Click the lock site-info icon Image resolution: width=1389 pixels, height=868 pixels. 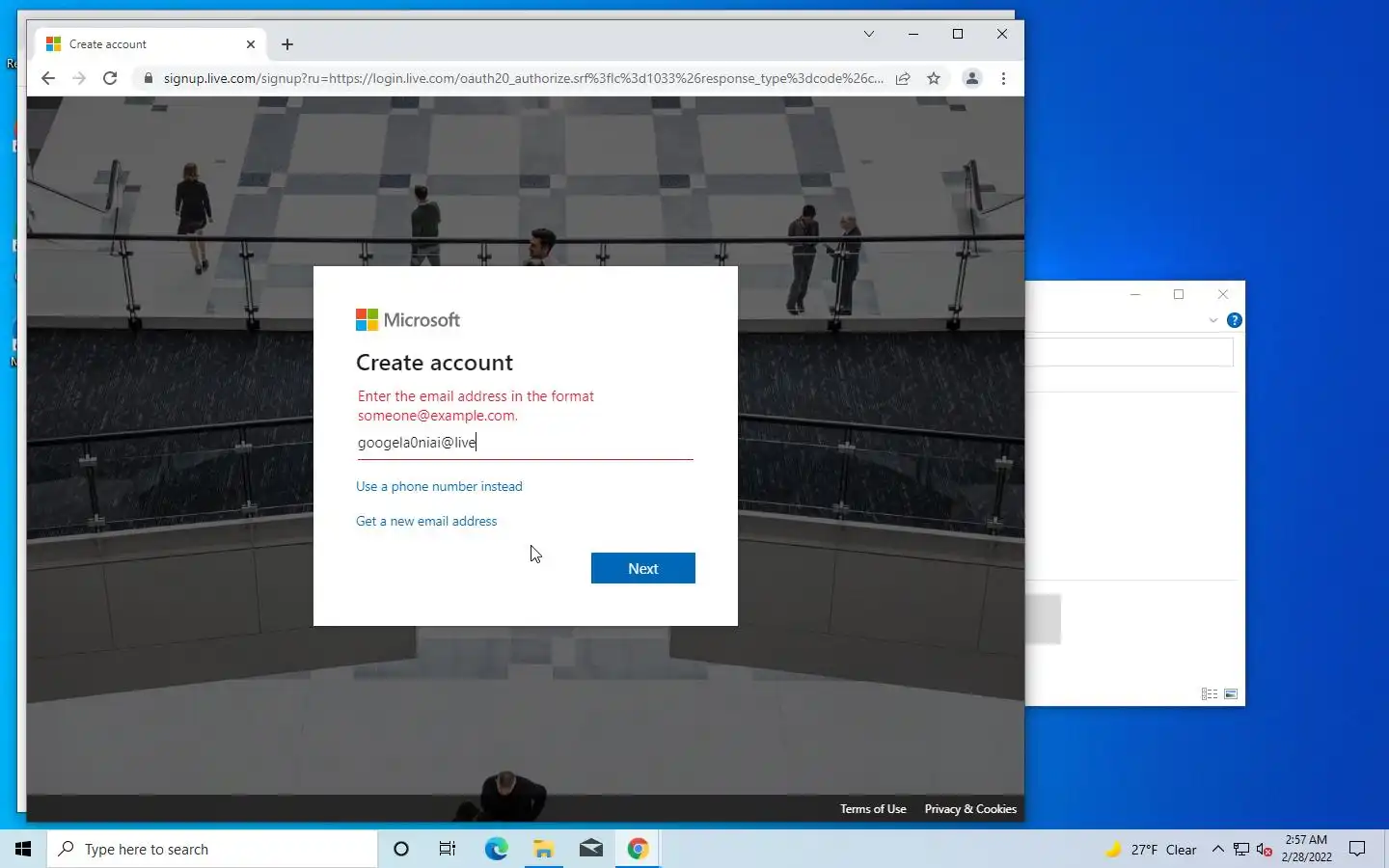click(148, 78)
